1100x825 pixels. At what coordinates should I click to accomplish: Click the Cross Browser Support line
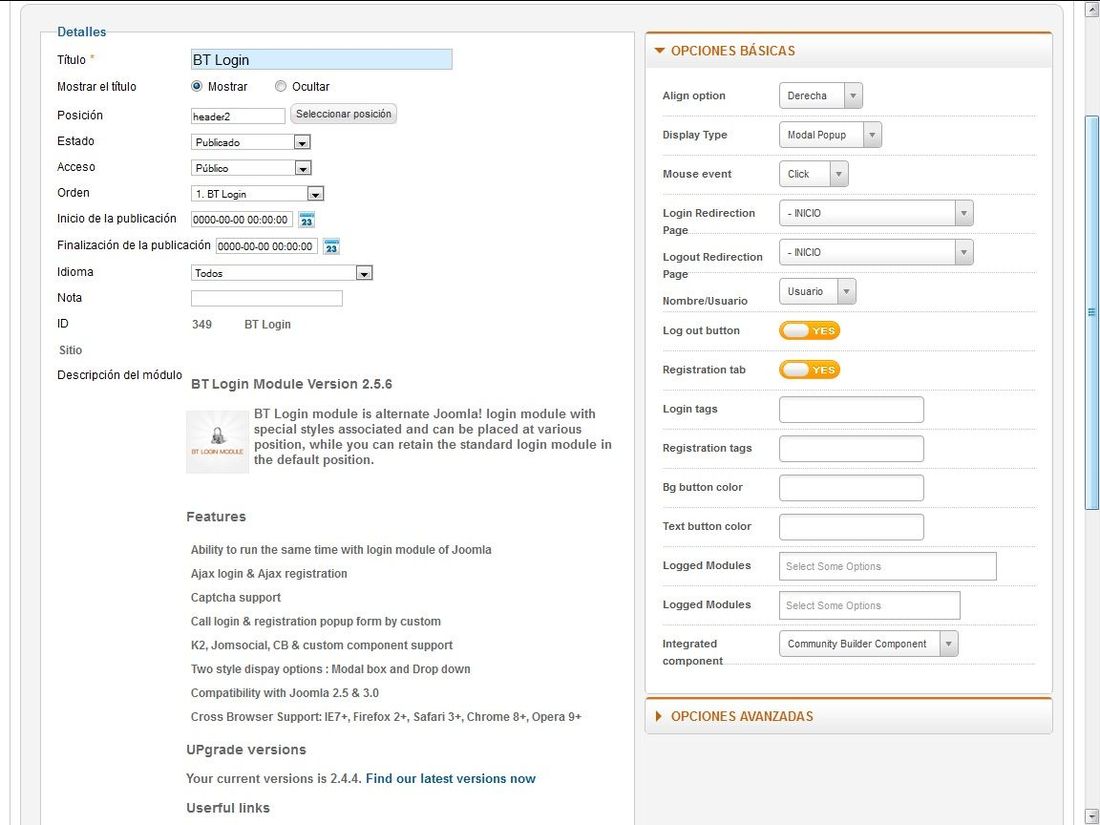[x=386, y=717]
